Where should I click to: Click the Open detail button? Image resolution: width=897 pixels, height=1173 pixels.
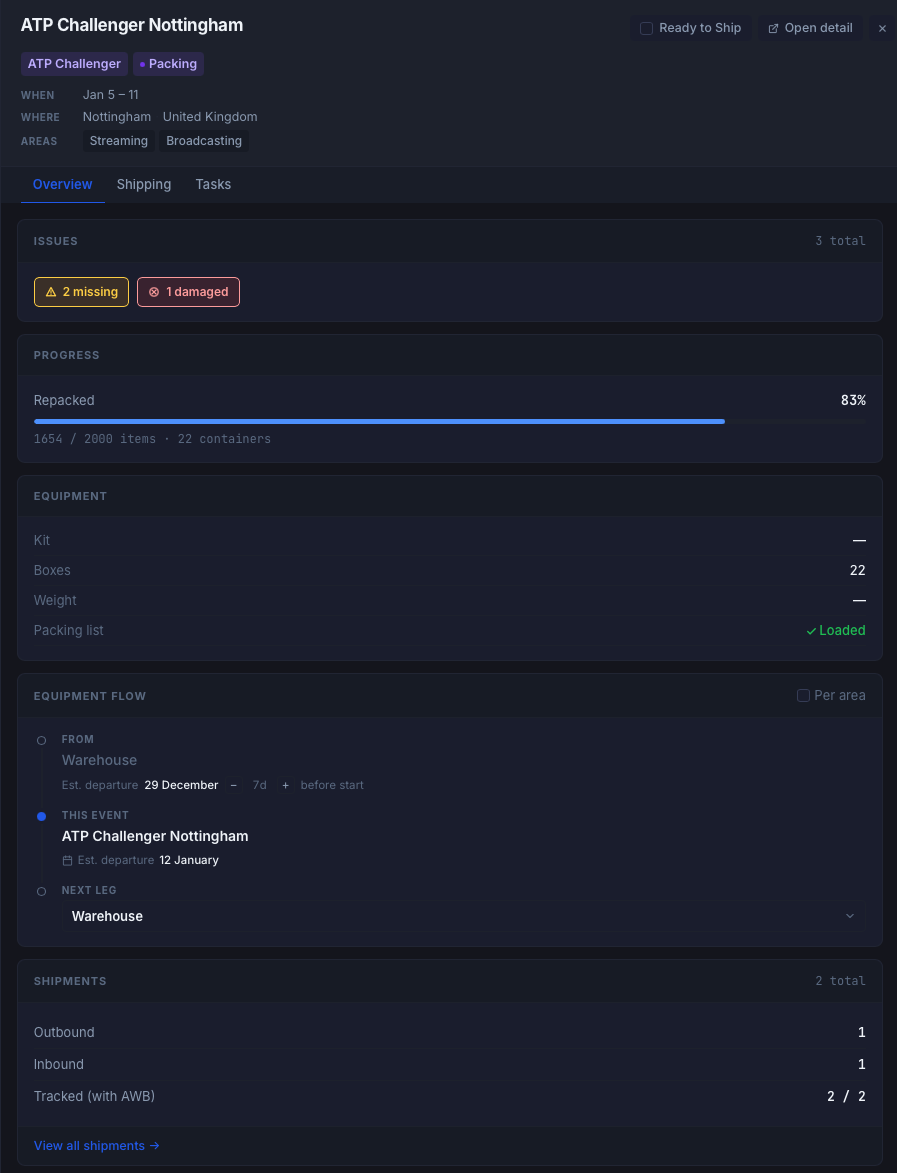[x=809, y=28]
